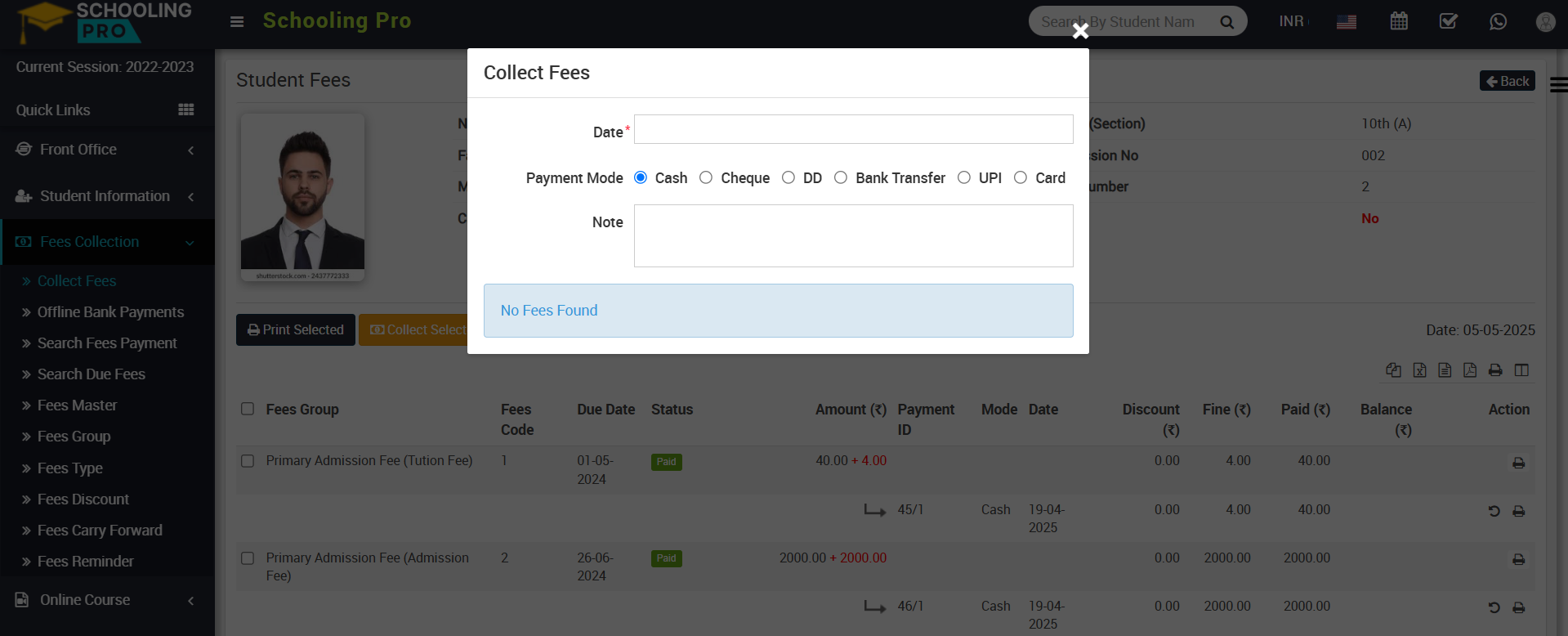1568x636 pixels.
Task: Click the Schooling Pro logo
Action: click(x=104, y=22)
